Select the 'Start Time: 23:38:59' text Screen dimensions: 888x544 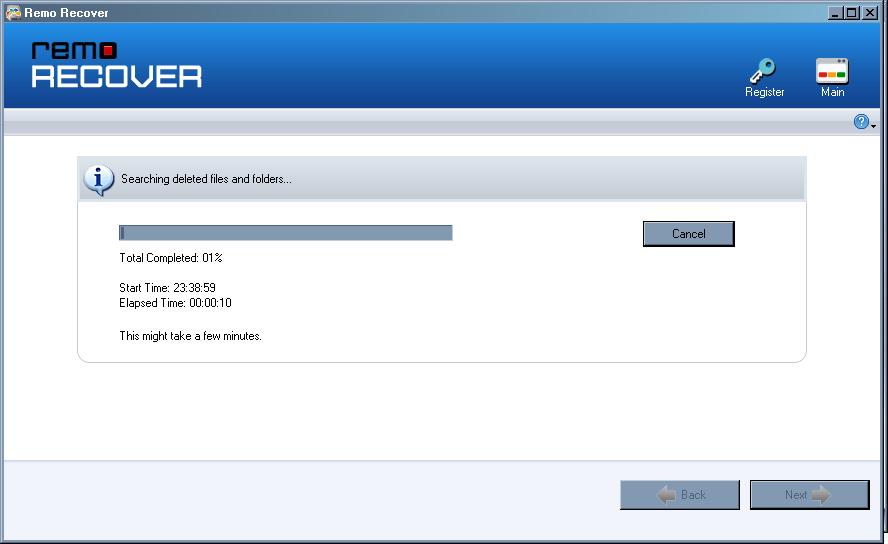click(x=167, y=288)
